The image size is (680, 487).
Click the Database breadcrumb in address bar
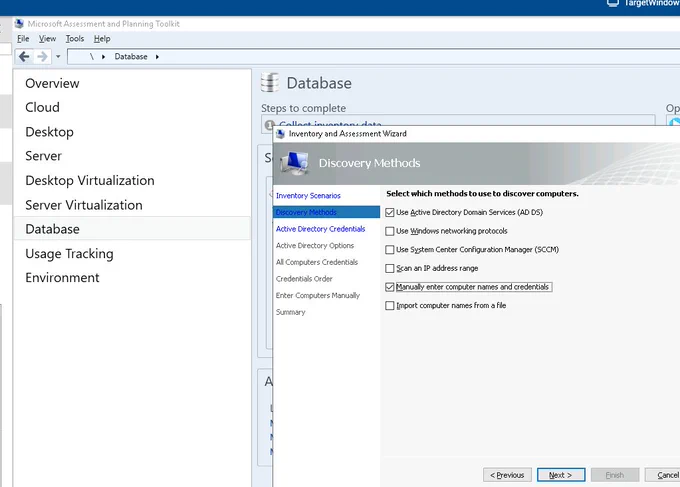click(131, 57)
